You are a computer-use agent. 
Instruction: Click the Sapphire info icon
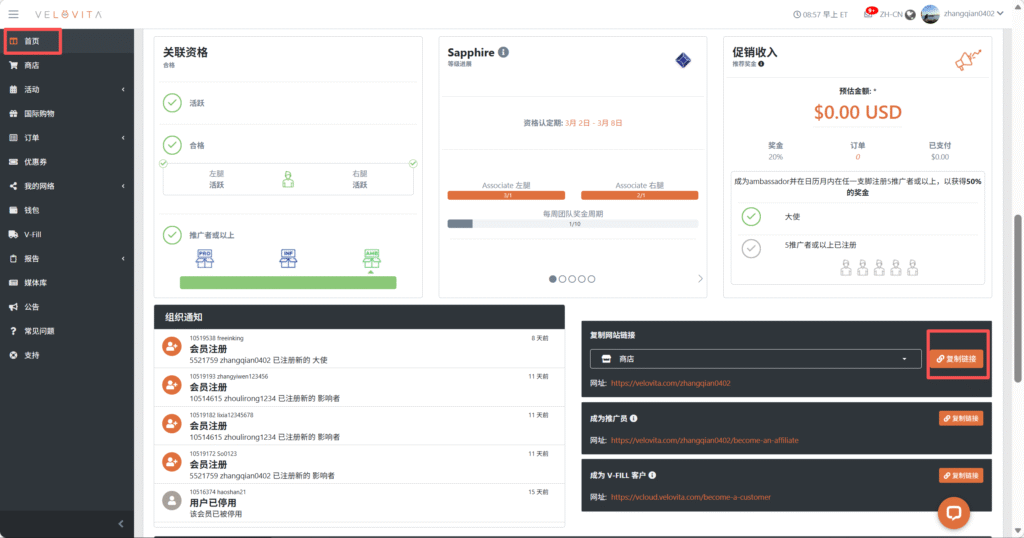pos(503,52)
